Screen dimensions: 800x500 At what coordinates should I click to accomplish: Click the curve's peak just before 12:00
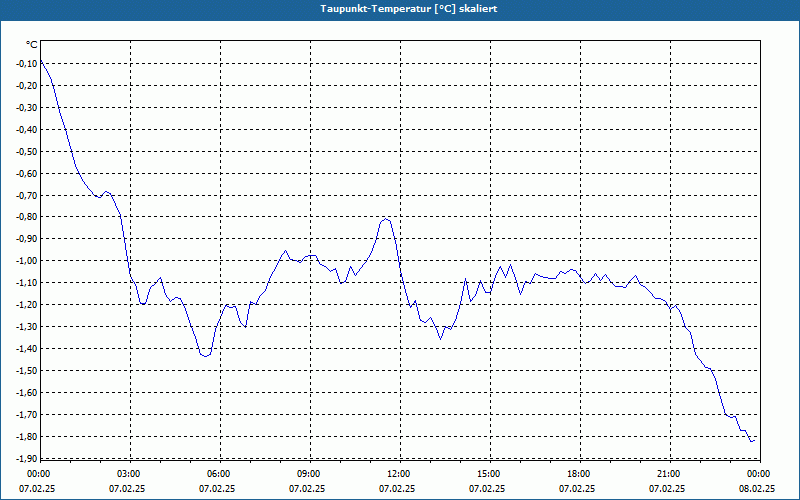386,218
